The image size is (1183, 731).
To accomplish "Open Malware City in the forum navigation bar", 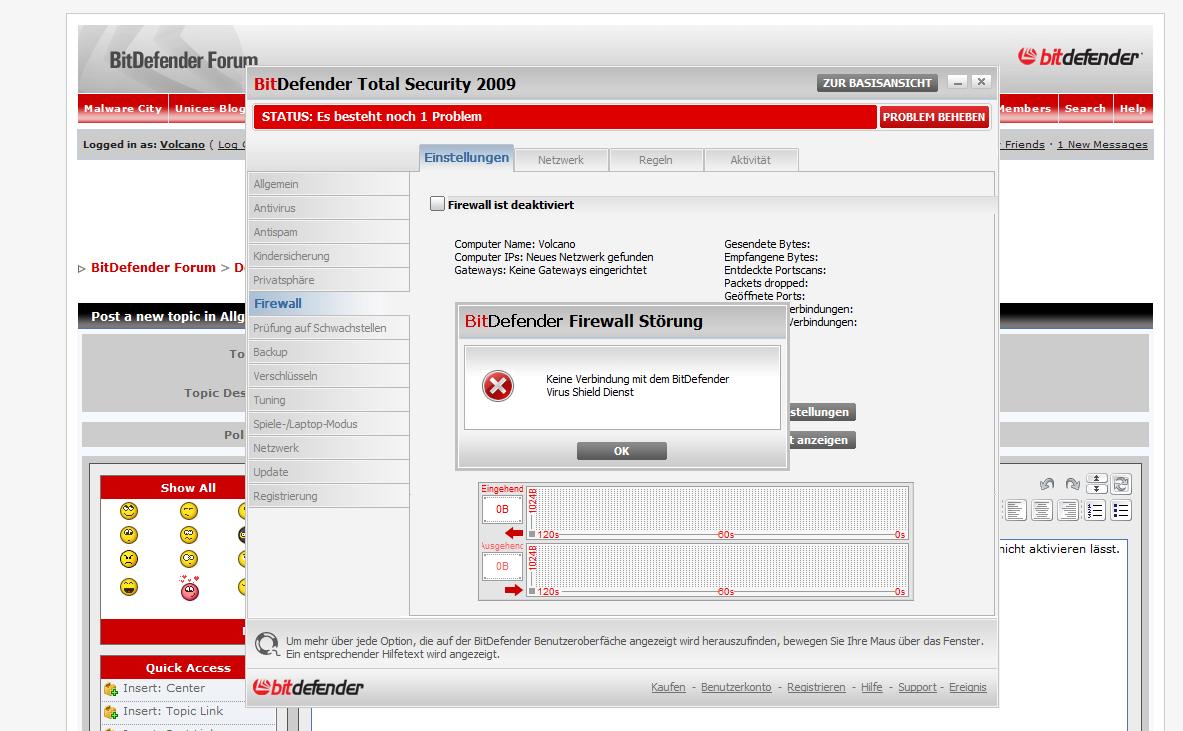I will click(x=123, y=109).
